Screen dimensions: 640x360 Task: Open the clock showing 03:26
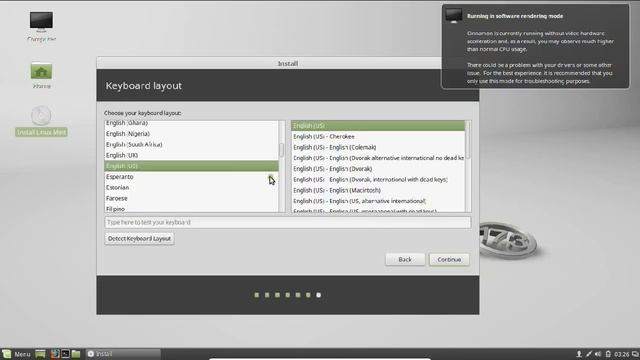point(621,354)
